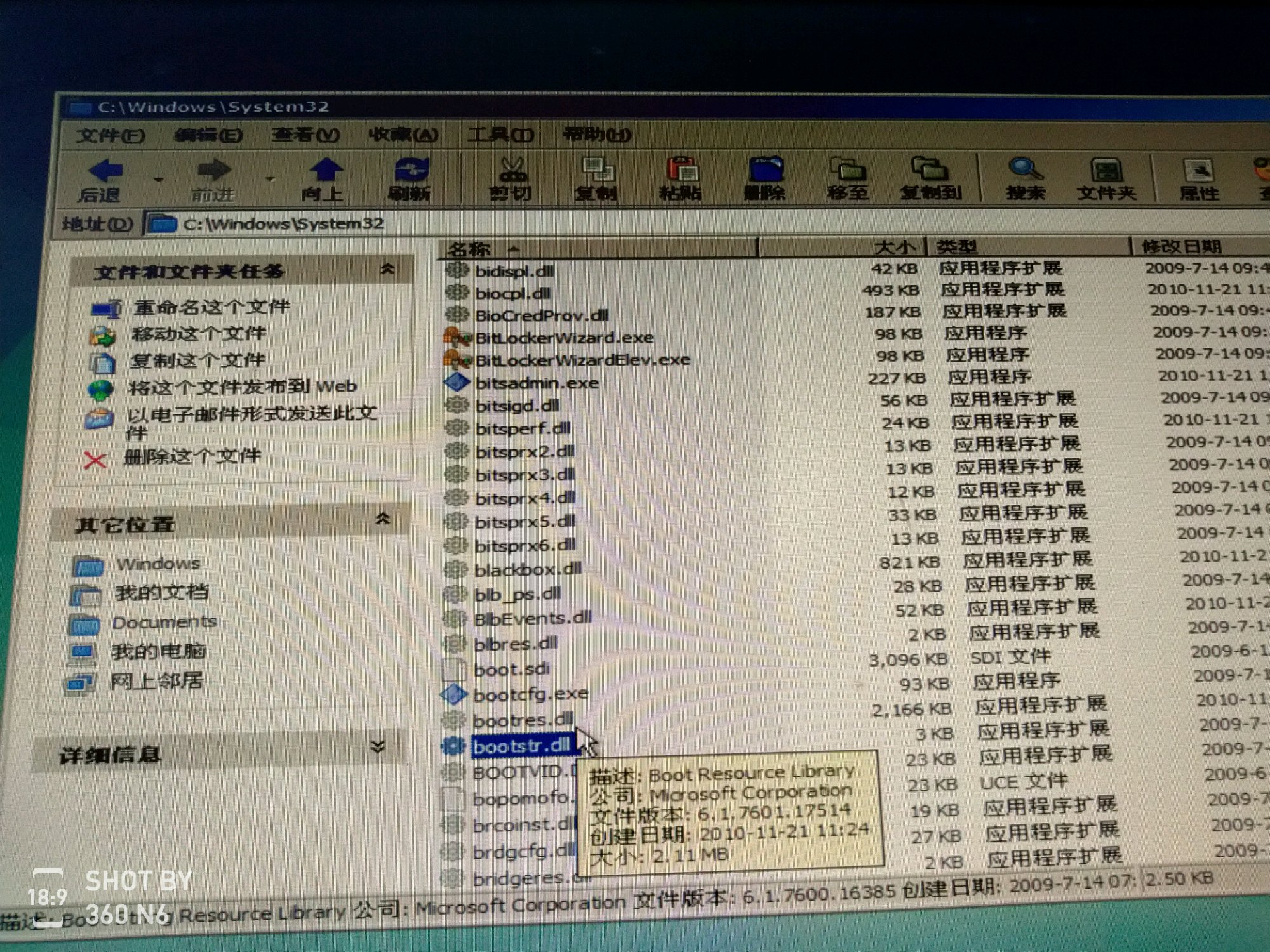This screenshot has height=952, width=1270.
Task: Click the 删除这个文件 task link
Action: point(192,456)
